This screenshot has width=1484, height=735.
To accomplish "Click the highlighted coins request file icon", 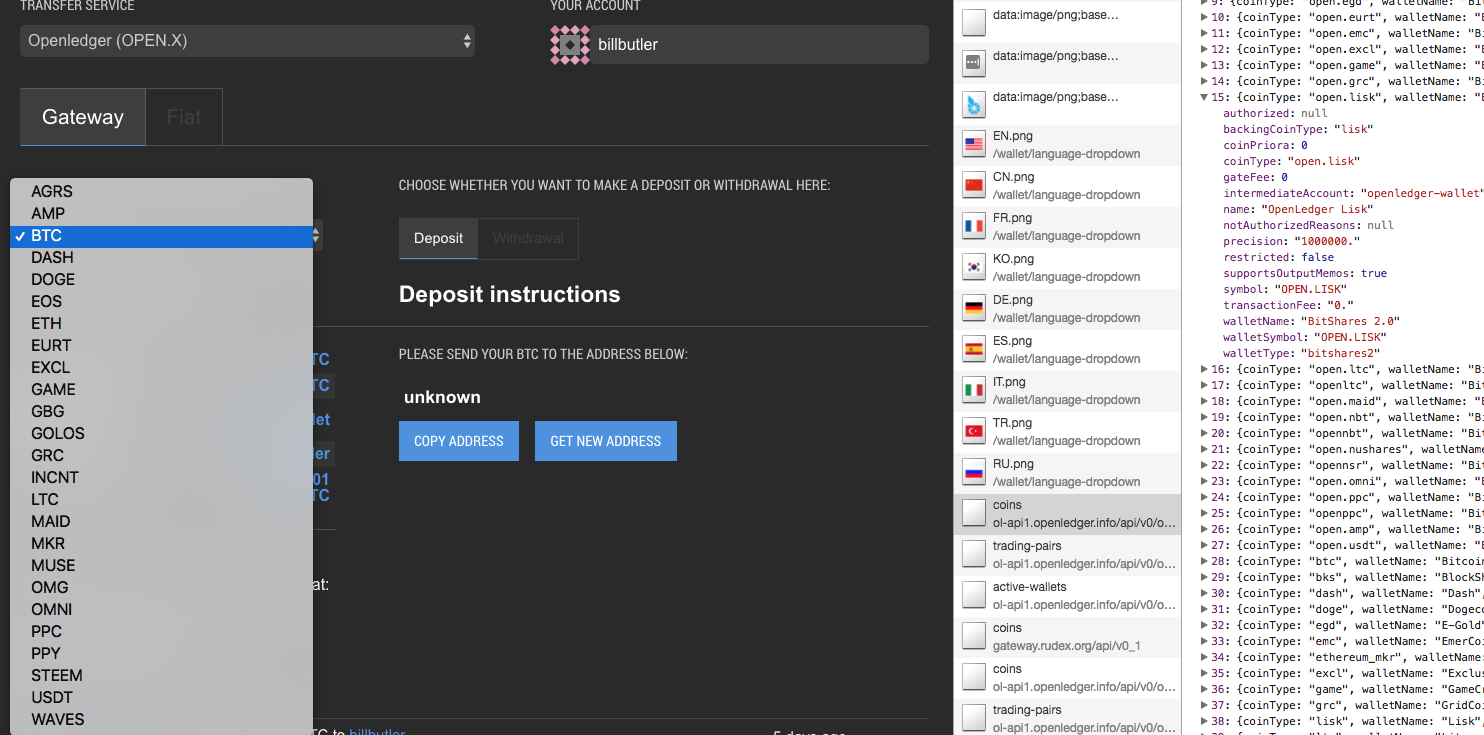I will coord(974,514).
